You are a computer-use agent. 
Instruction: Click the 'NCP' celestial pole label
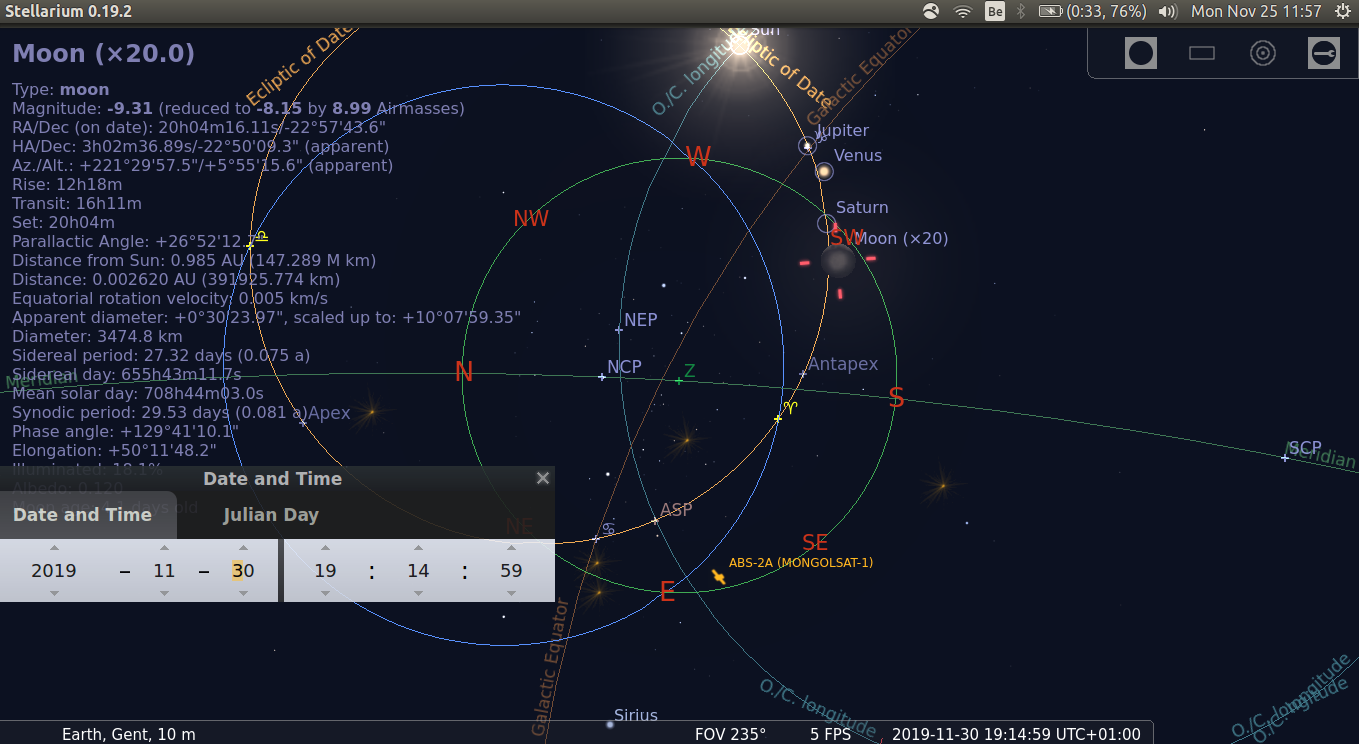click(624, 367)
